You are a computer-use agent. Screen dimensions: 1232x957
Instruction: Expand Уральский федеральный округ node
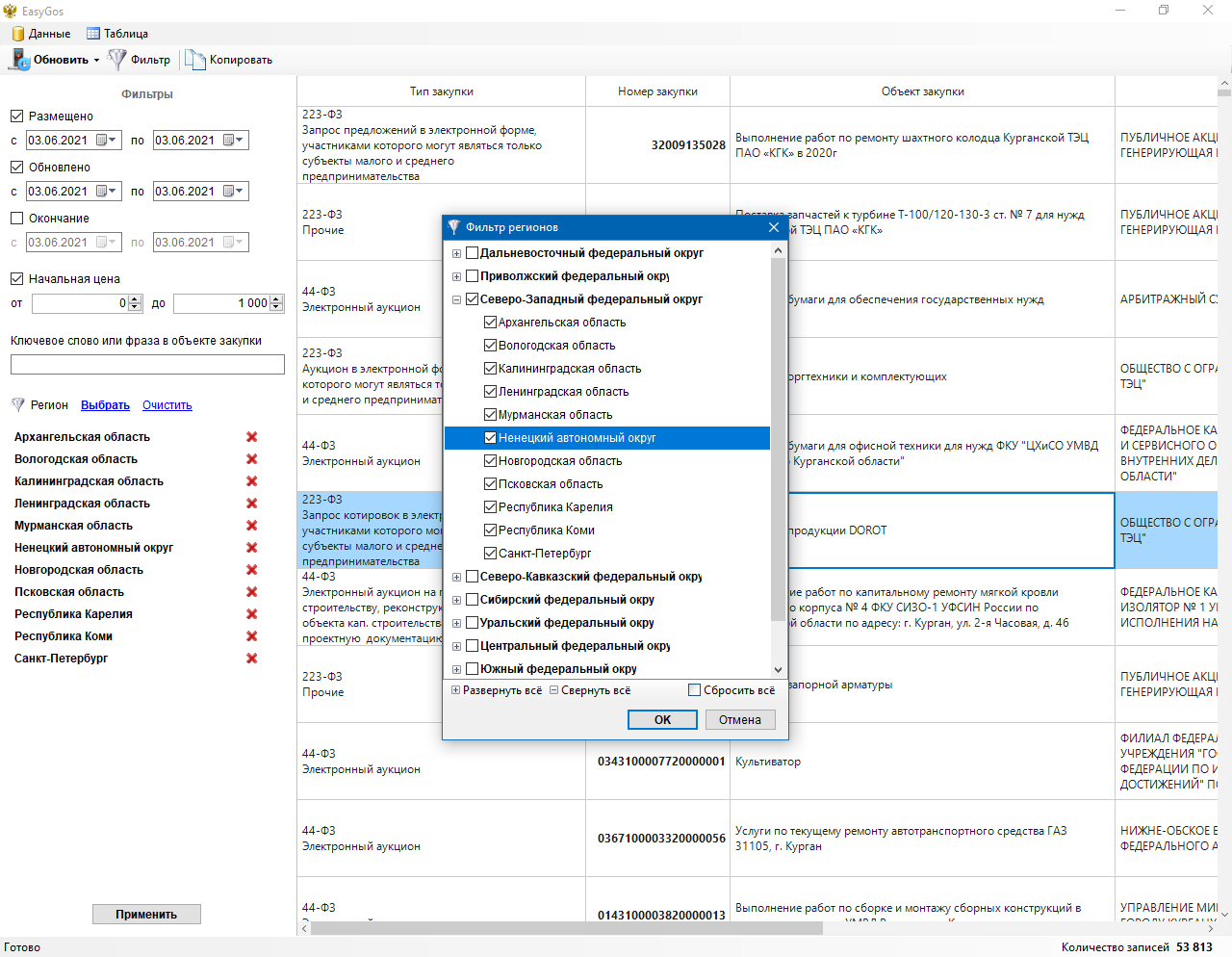point(456,623)
